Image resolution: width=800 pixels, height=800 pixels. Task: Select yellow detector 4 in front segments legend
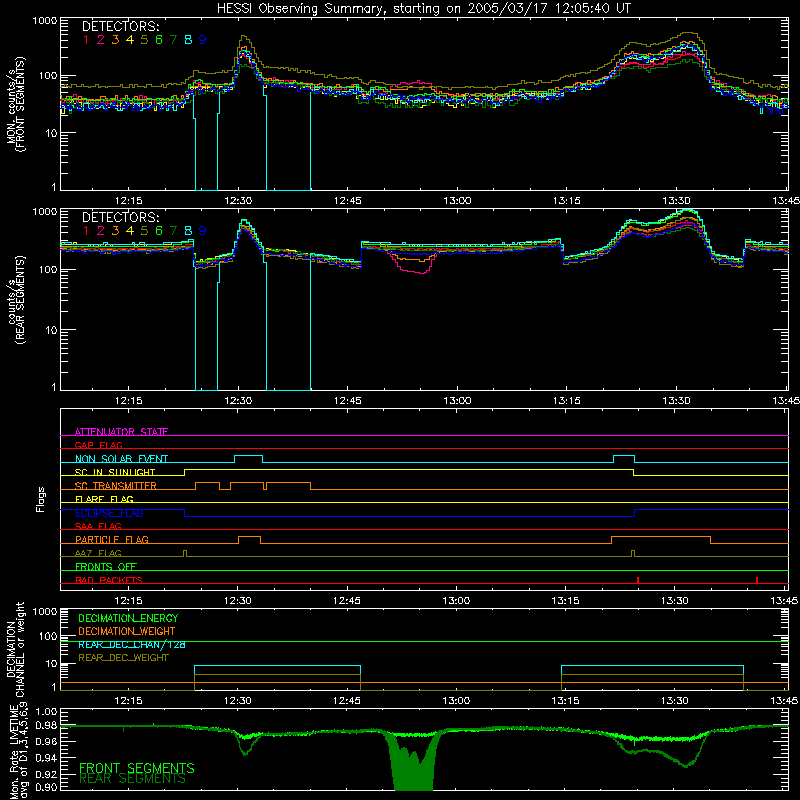pos(130,40)
